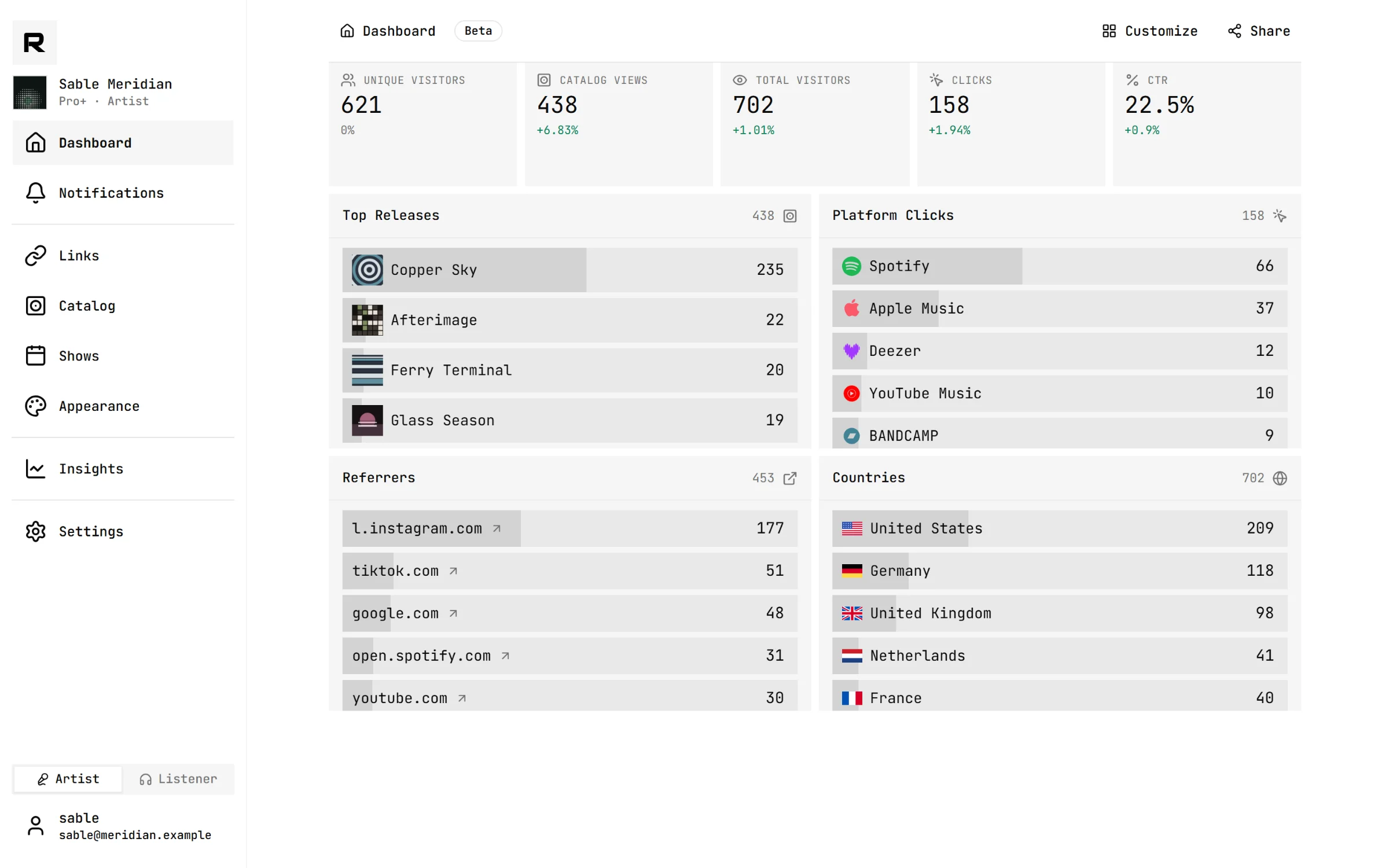The height and width of the screenshot is (868, 1389).
Task: Click the YouTube Music icon
Action: [x=851, y=393]
